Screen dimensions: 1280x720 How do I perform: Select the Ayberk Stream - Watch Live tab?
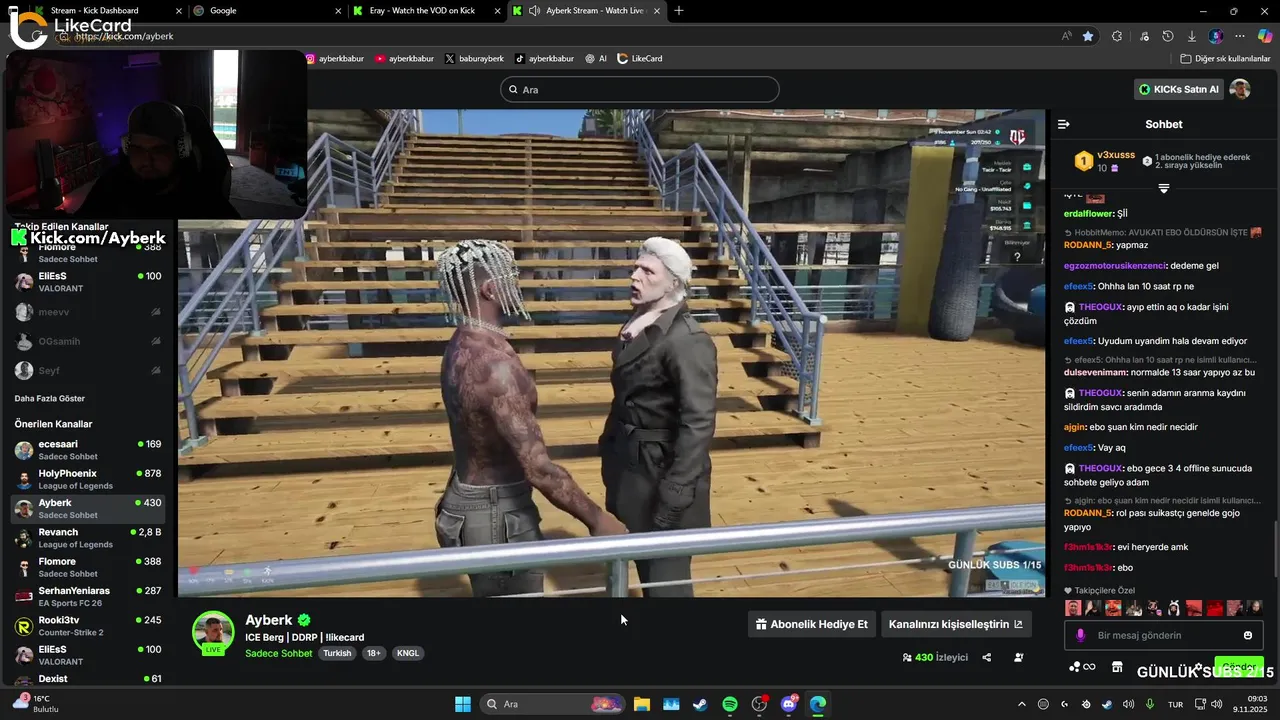(x=585, y=11)
